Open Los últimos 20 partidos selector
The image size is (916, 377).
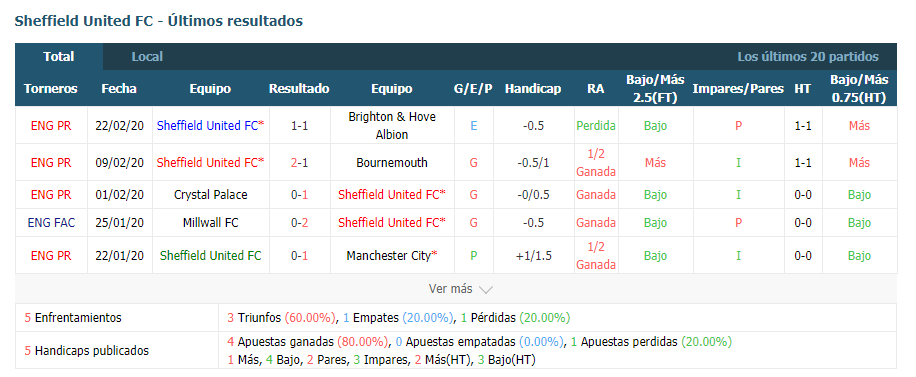[x=807, y=57]
